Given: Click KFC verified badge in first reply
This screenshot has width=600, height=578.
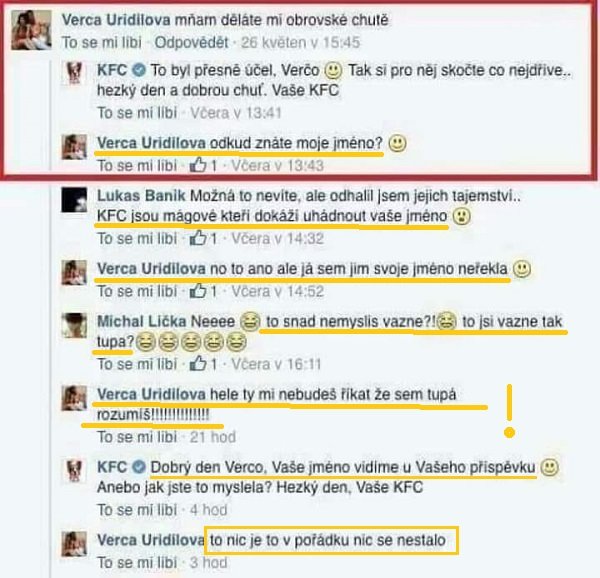Looking at the screenshot, I should [139, 70].
